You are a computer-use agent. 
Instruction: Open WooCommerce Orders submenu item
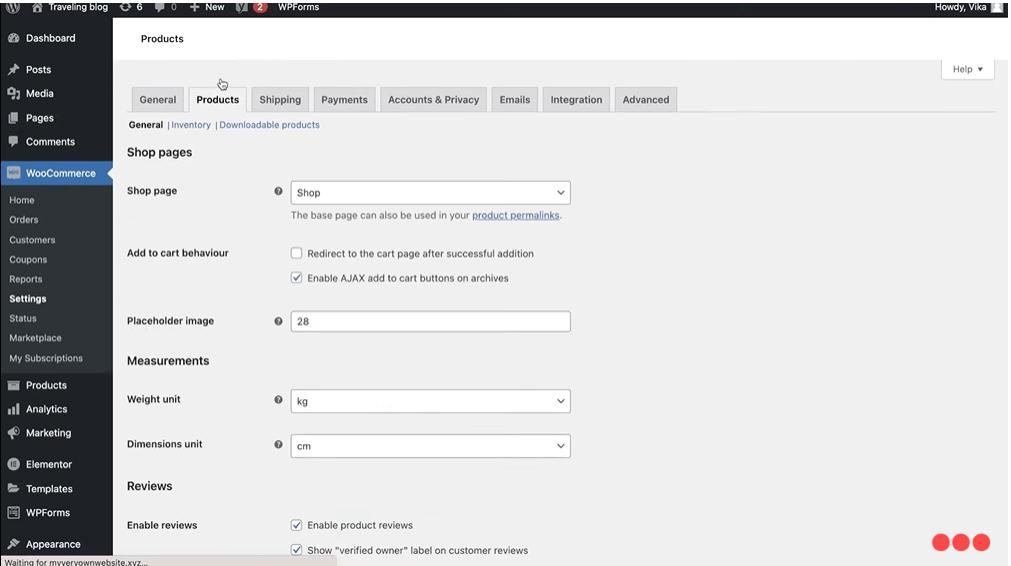point(24,220)
